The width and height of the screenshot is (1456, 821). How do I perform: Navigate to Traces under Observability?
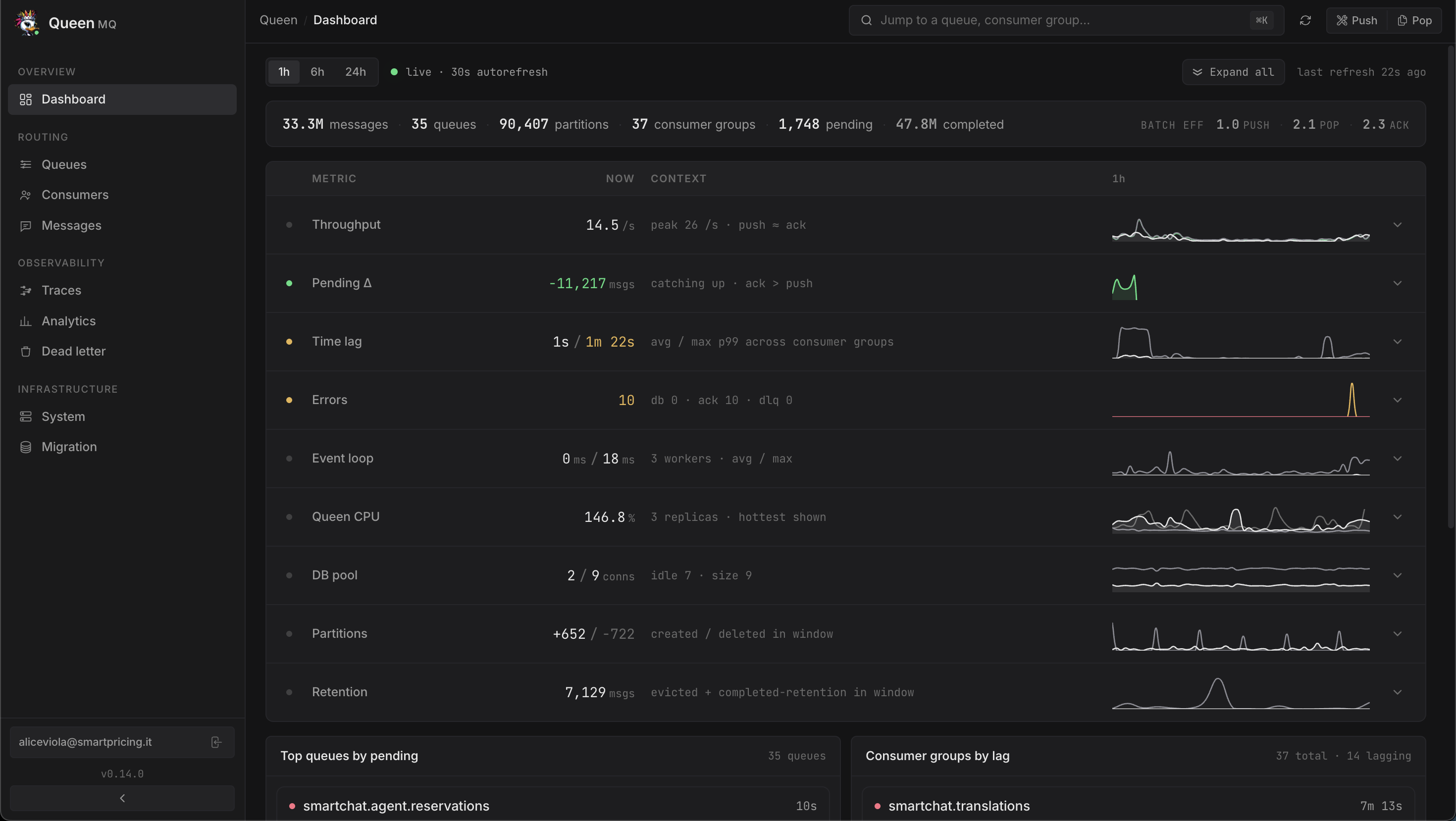[61, 291]
